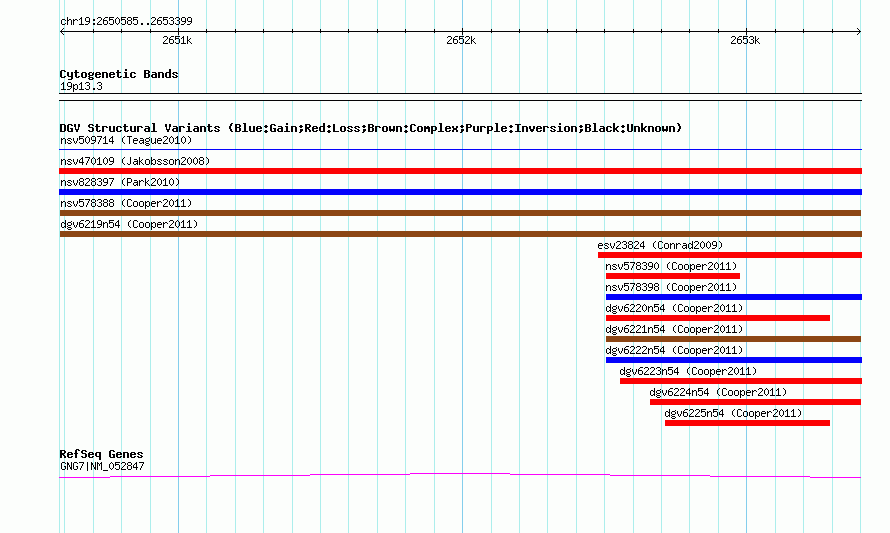Open the dgv6225n54 (Cooper2011) label

point(733,413)
